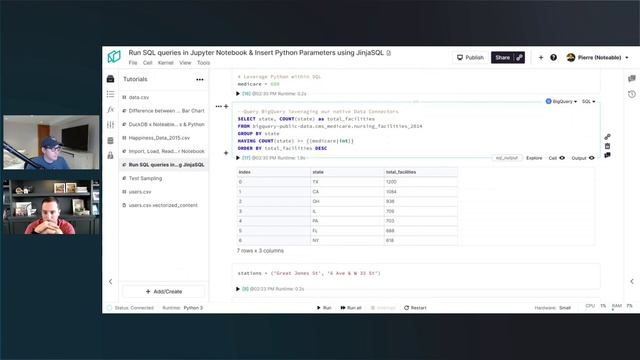Open the data connections database icon
The image size is (640, 360).
[110, 140]
